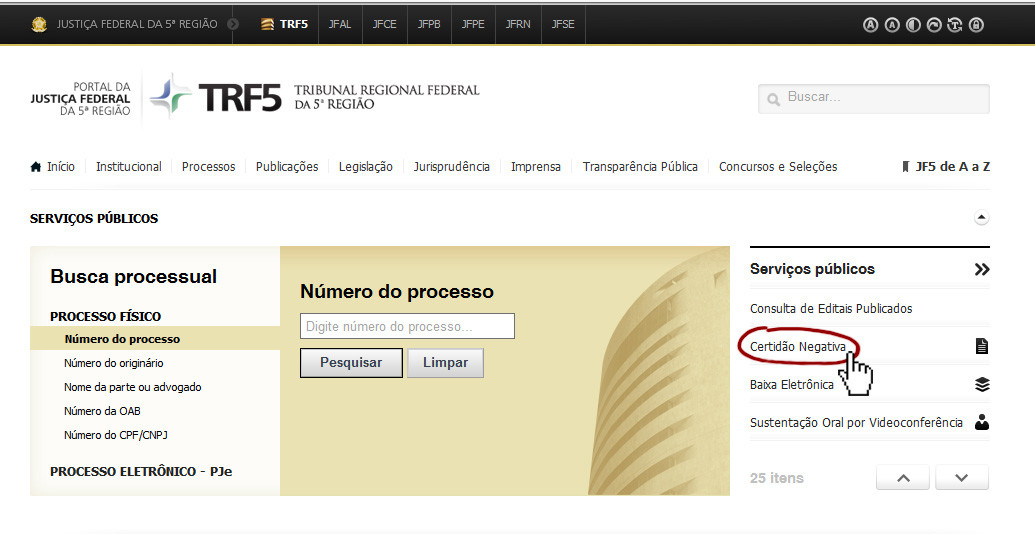Open the Imprensa menu
Screen dimensions: 1035x534
[535, 166]
